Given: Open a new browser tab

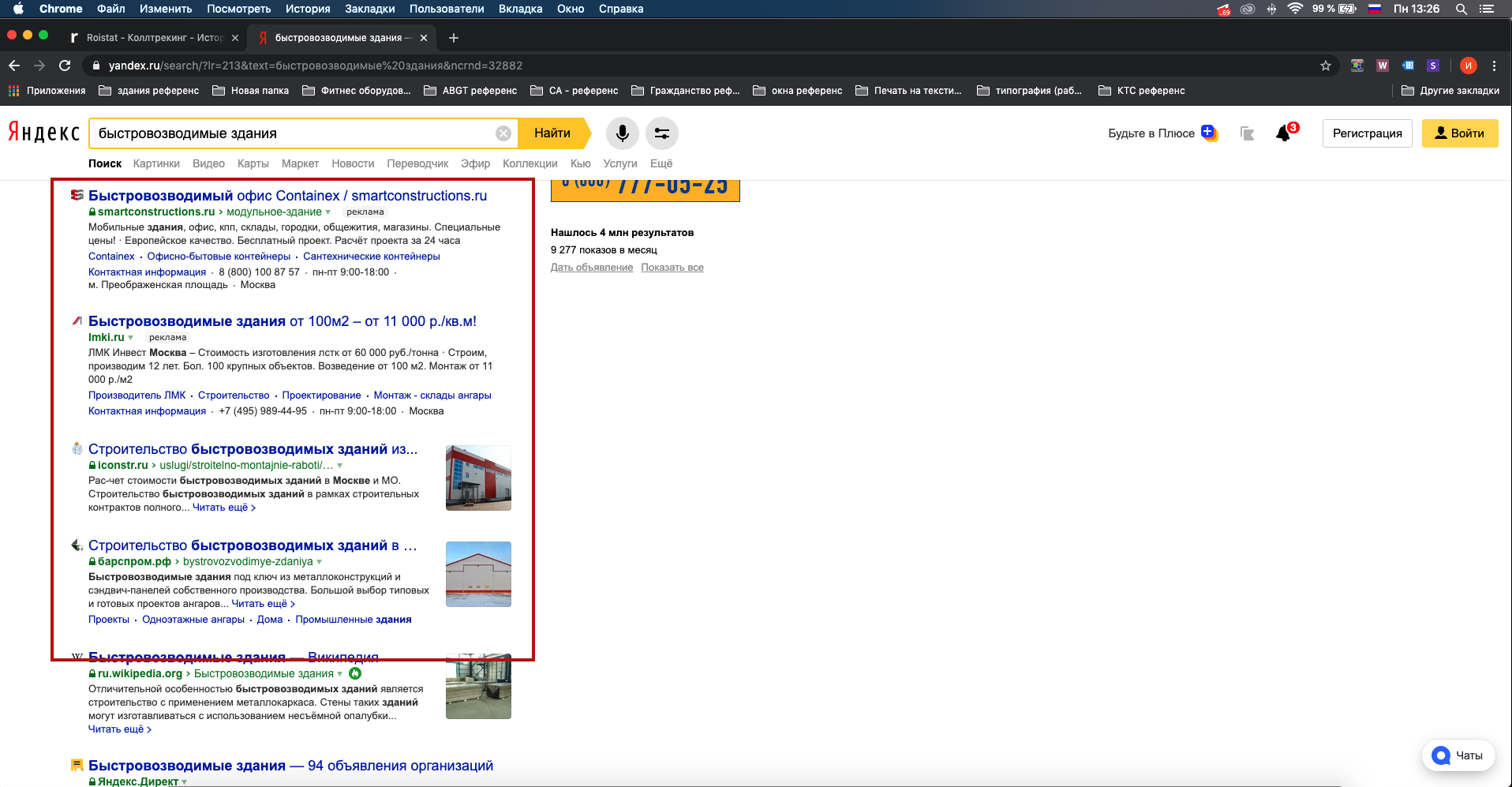Looking at the screenshot, I should [x=453, y=38].
